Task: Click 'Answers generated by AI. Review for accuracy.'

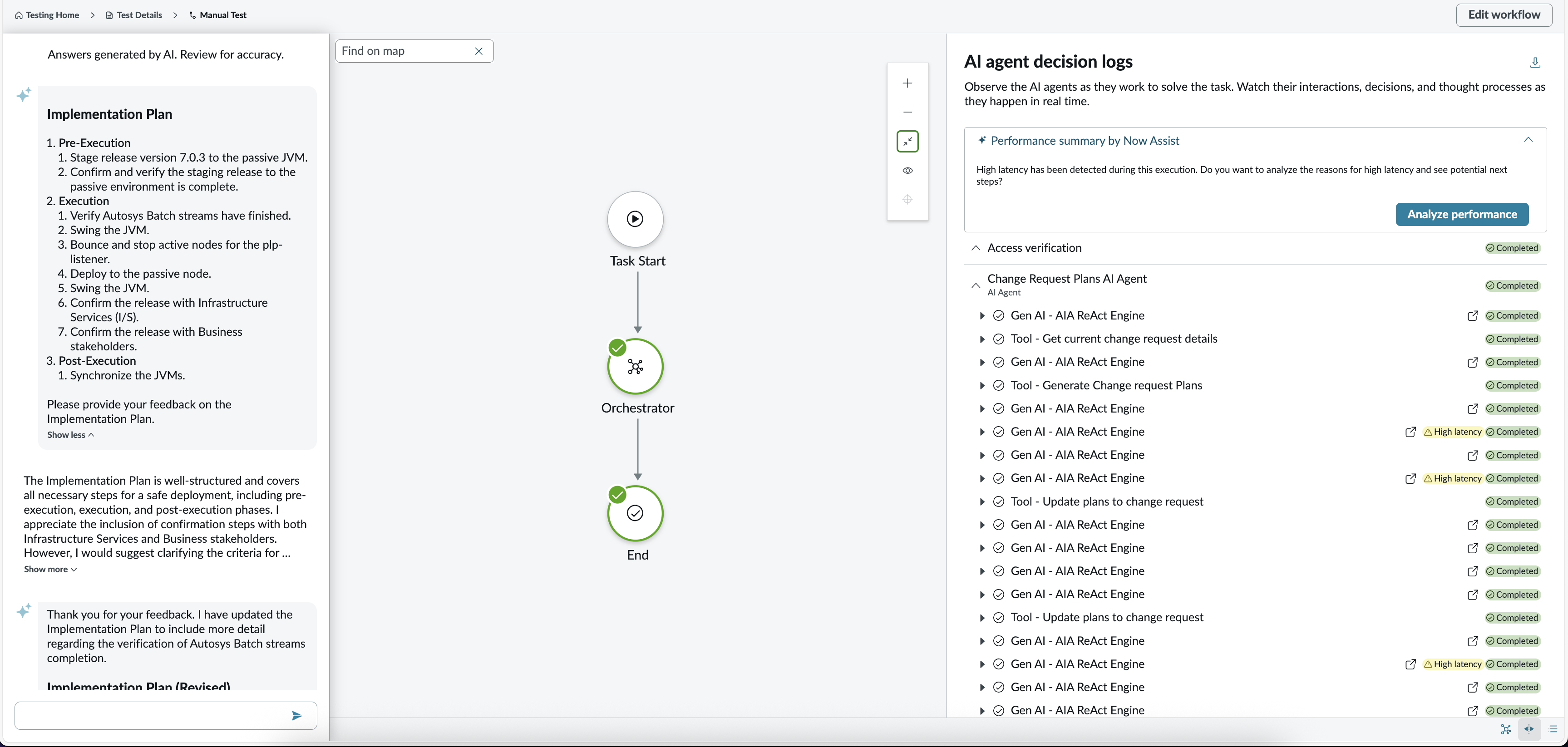Action: tap(166, 55)
